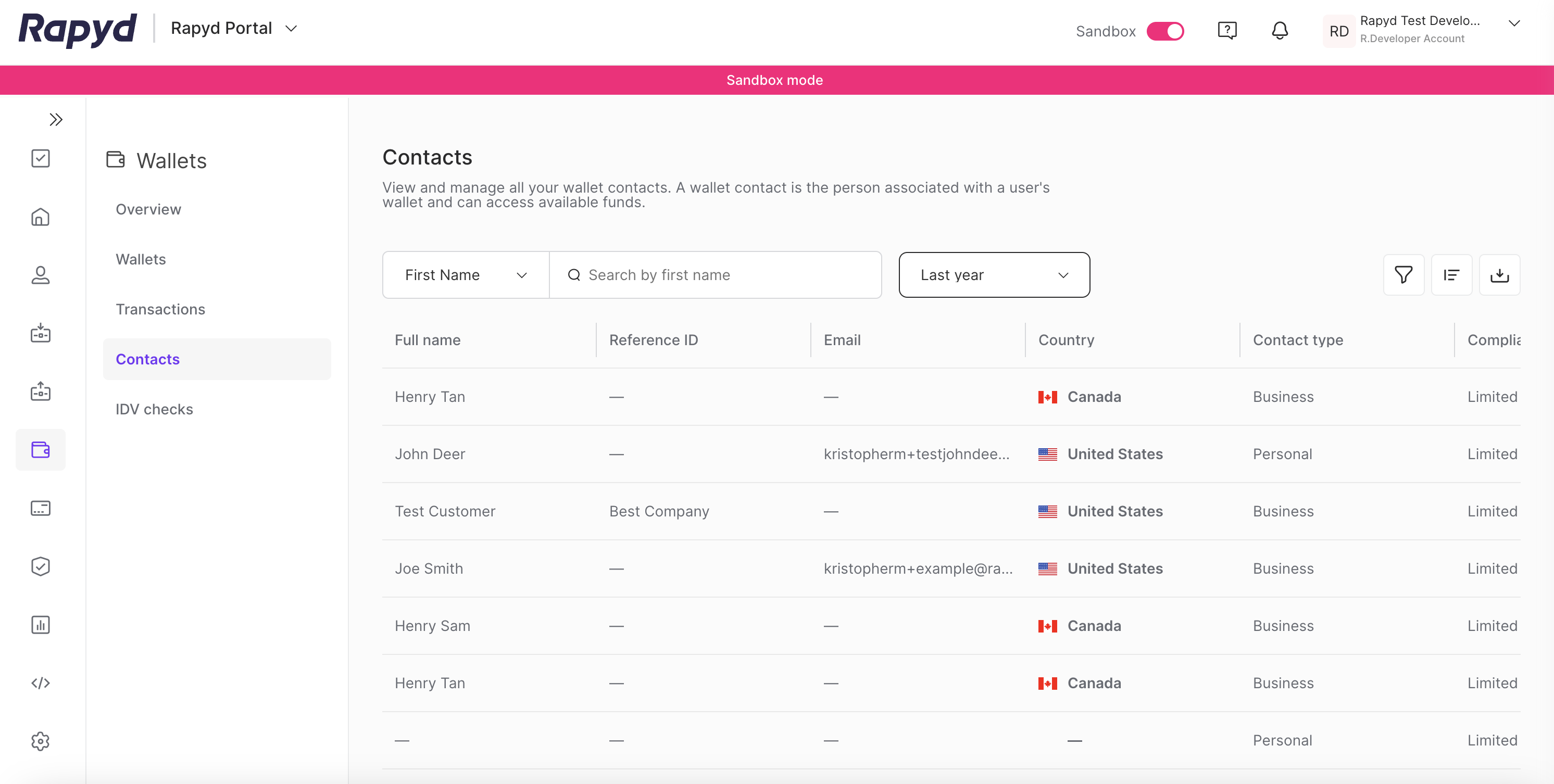Screen dimensions: 1554x784
Task: Open the developers code icon
Action: pyautogui.click(x=41, y=682)
